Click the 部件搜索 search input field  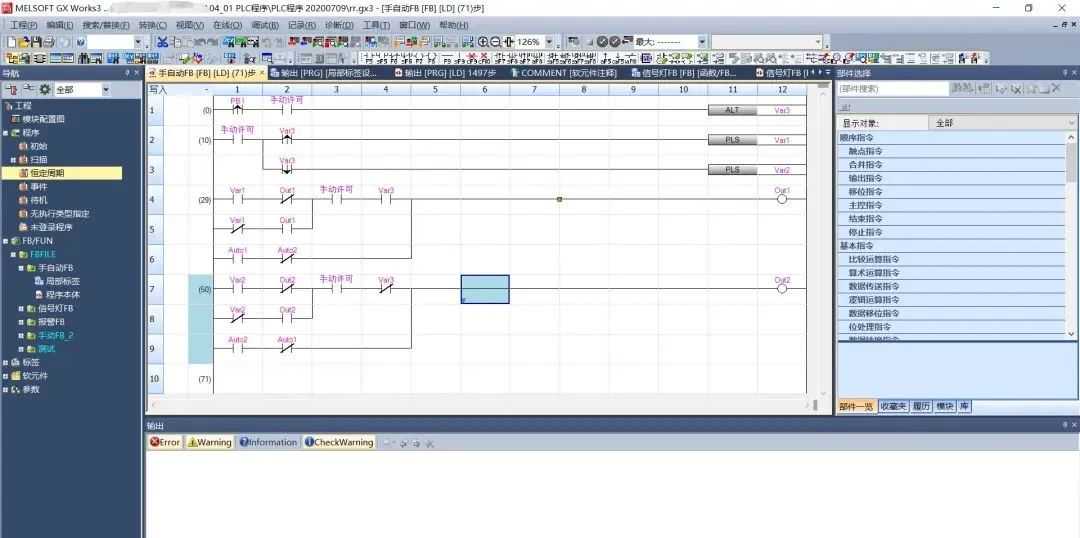pyautogui.click(x=890, y=89)
